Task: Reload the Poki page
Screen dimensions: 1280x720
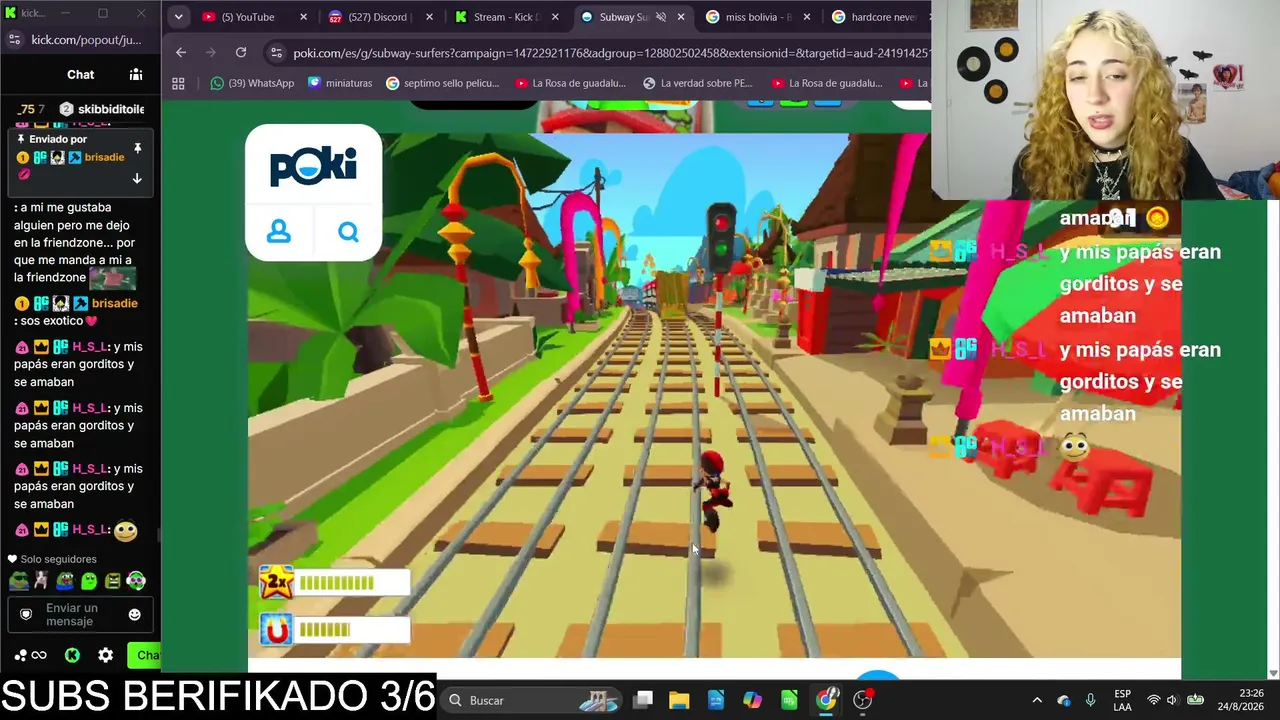Action: click(x=241, y=52)
